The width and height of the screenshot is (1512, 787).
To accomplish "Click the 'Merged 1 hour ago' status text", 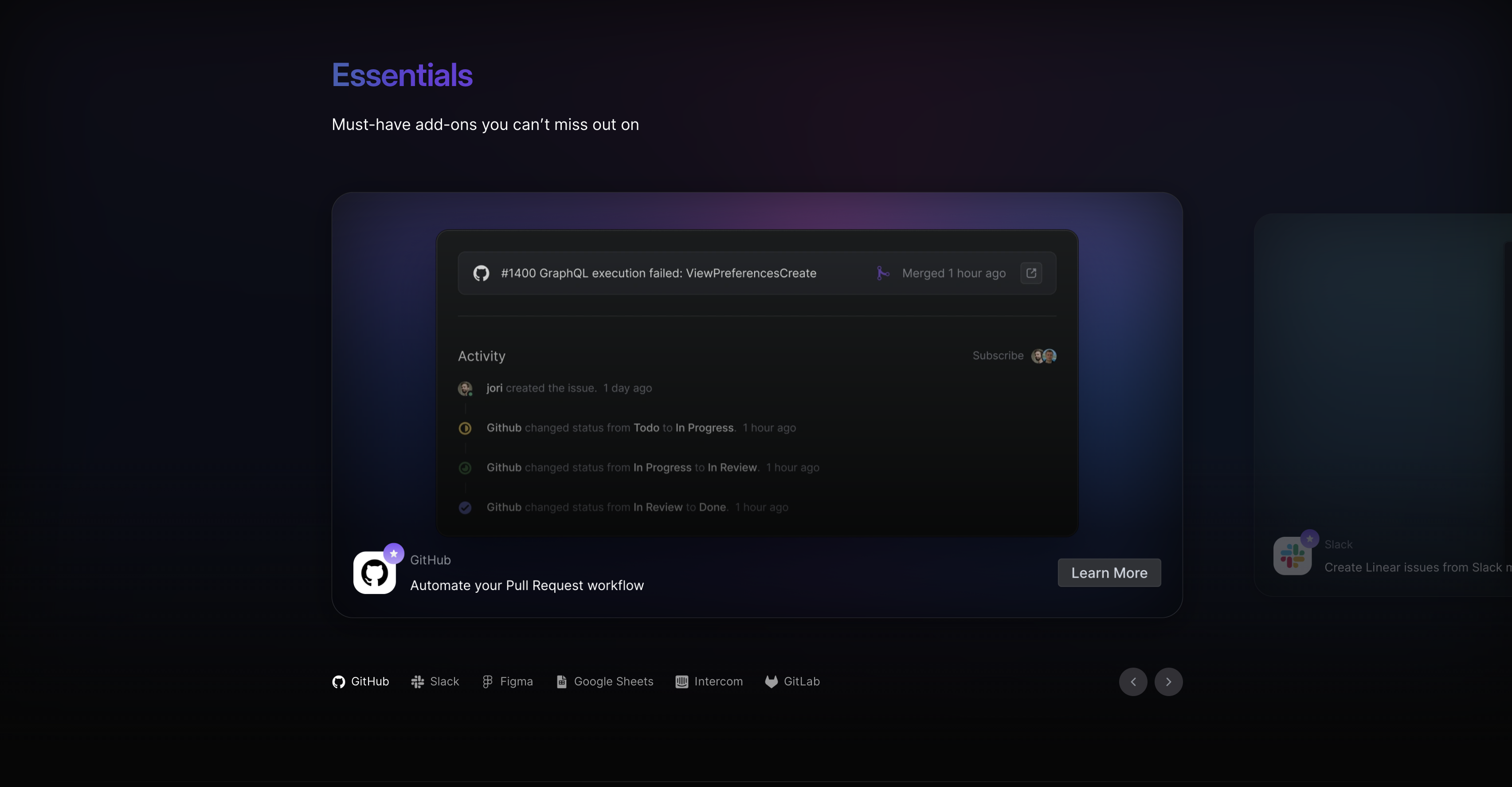I will tap(954, 273).
